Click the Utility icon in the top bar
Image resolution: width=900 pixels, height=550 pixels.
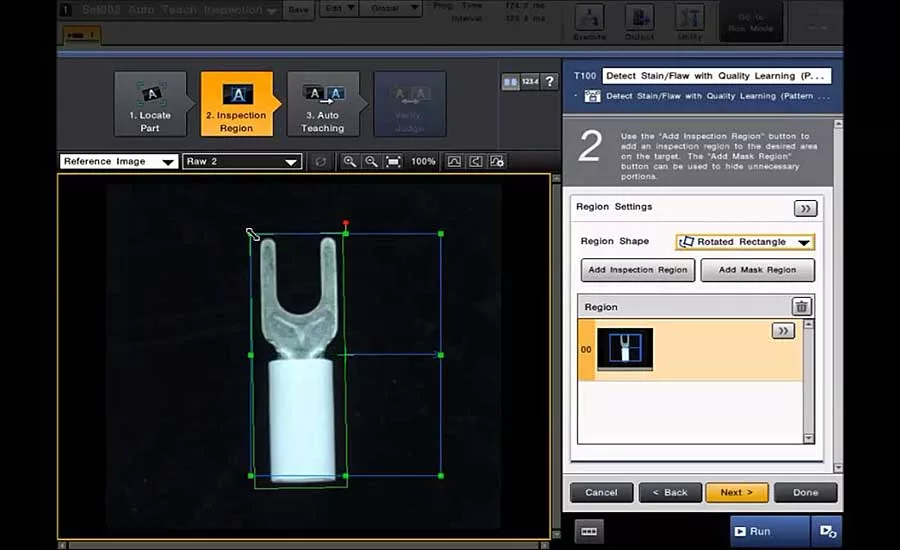[689, 23]
